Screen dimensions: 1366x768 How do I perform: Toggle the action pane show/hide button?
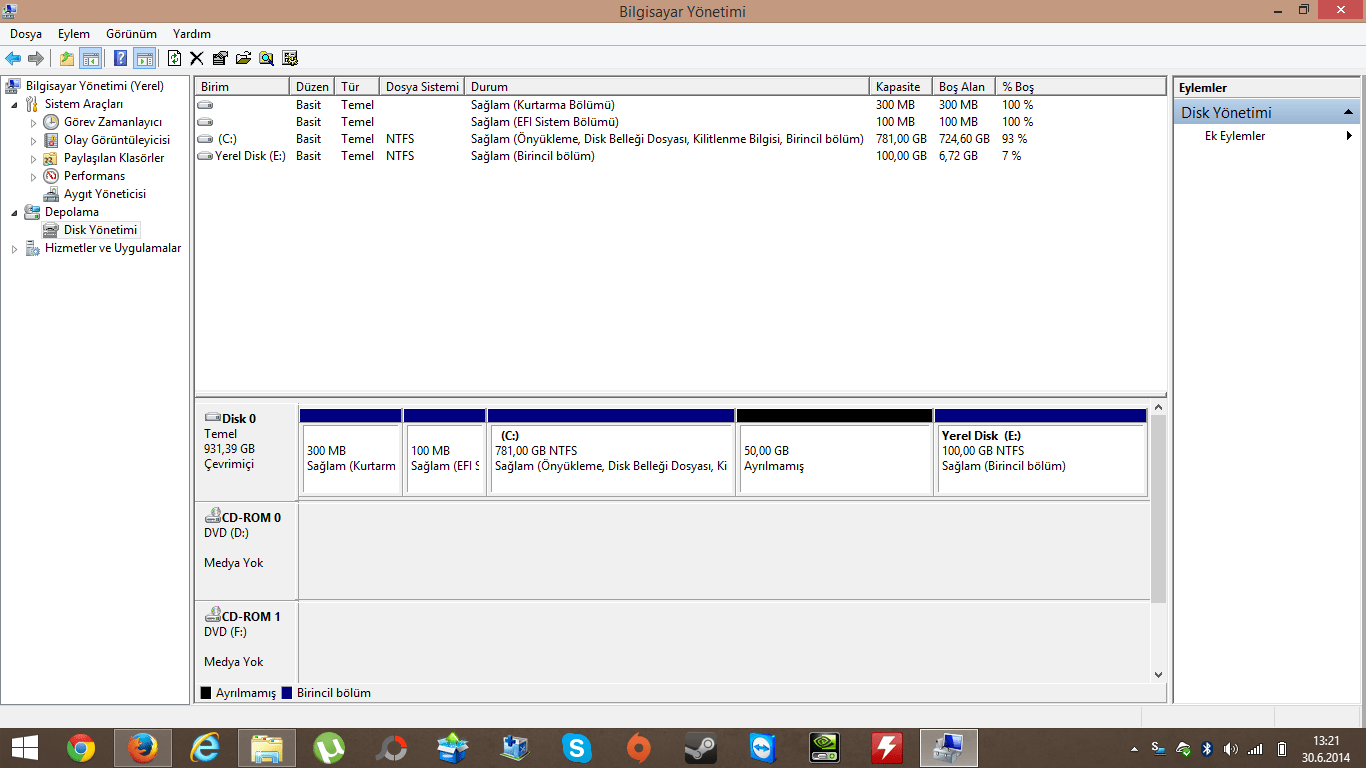pyautogui.click(x=145, y=58)
